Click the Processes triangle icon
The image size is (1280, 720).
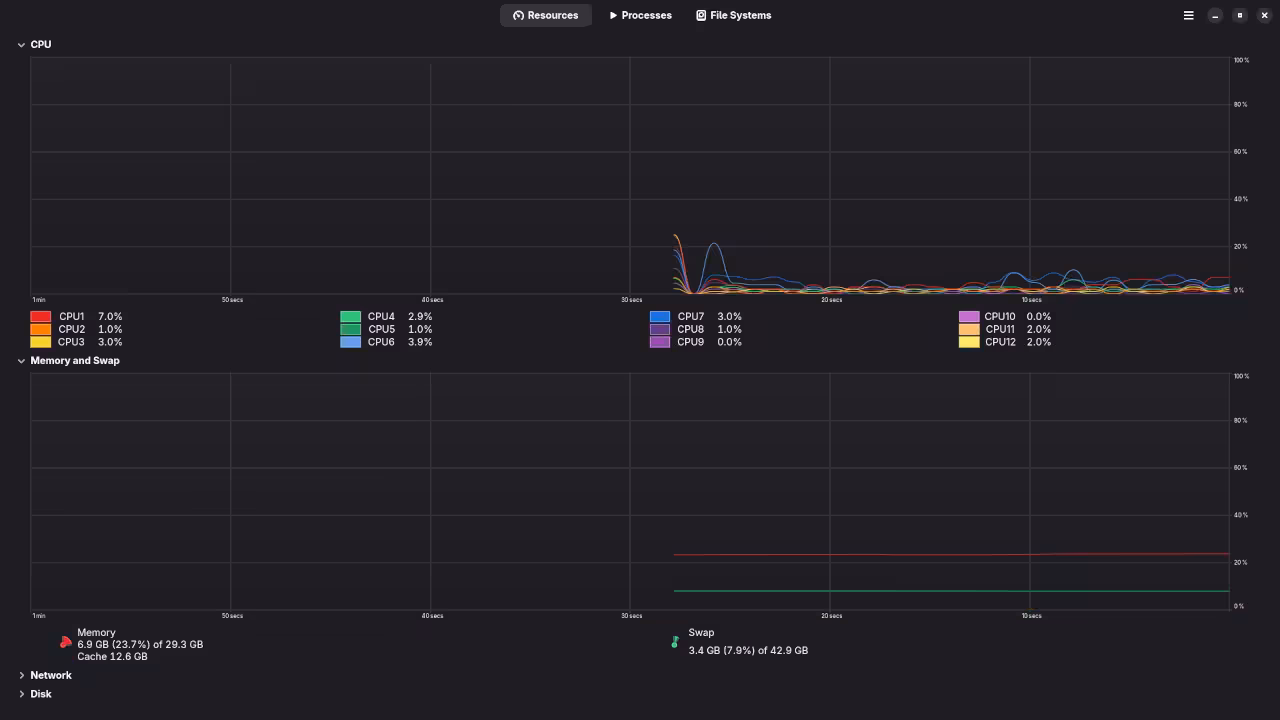(x=613, y=15)
